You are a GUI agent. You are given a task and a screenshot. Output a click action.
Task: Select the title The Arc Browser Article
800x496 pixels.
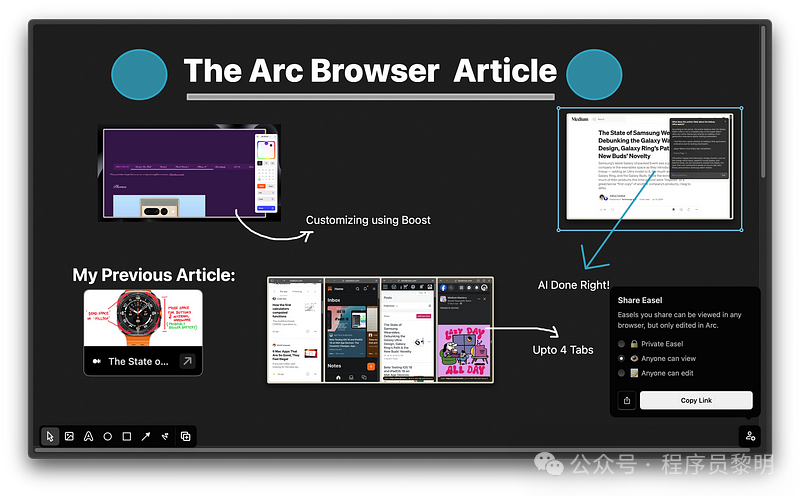pos(370,70)
